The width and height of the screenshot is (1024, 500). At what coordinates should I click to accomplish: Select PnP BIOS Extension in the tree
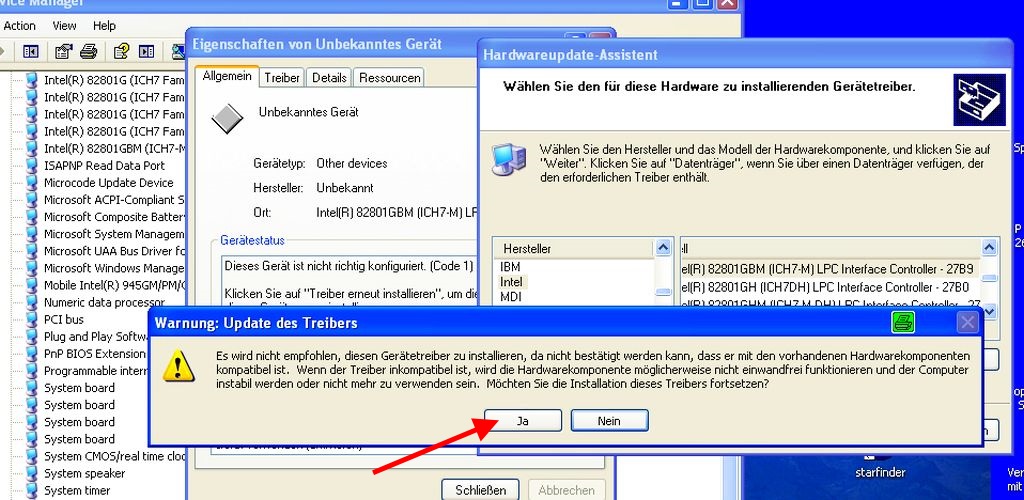(95, 353)
